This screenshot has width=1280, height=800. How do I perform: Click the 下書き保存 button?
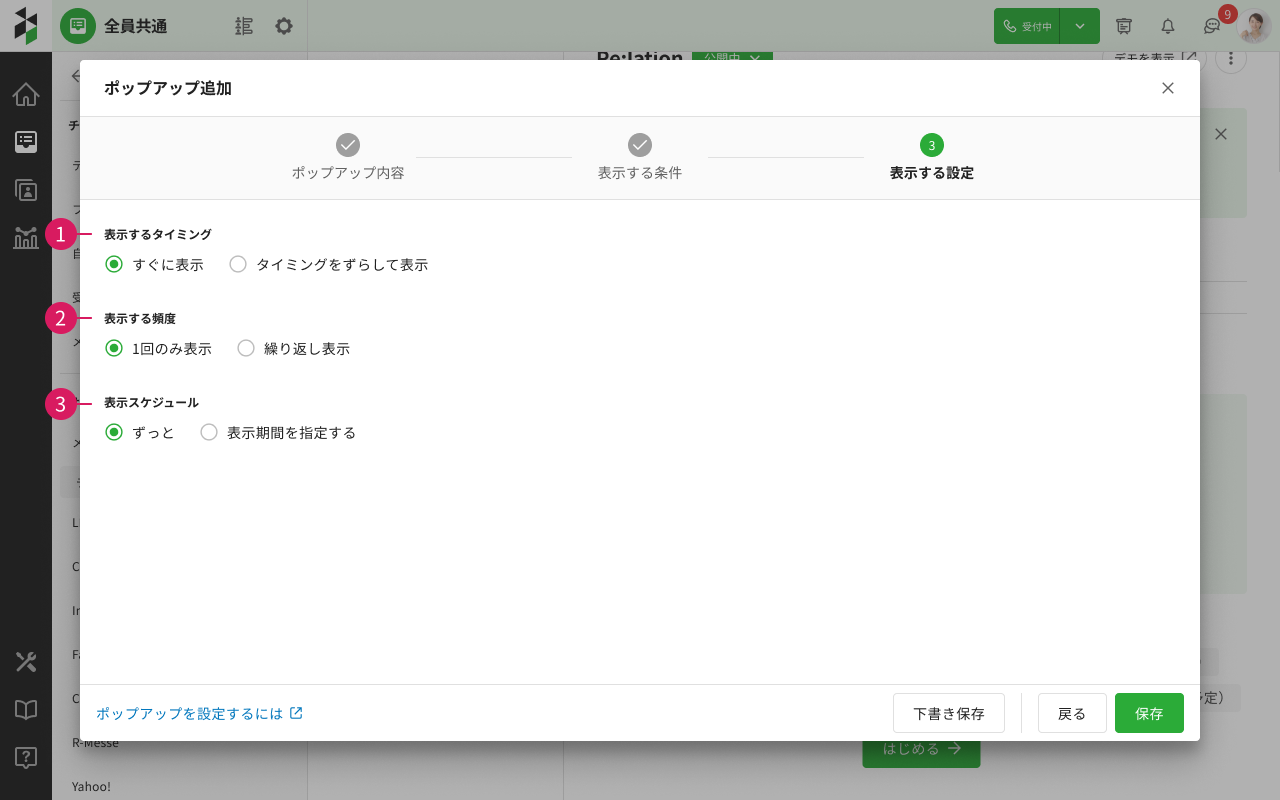(949, 713)
